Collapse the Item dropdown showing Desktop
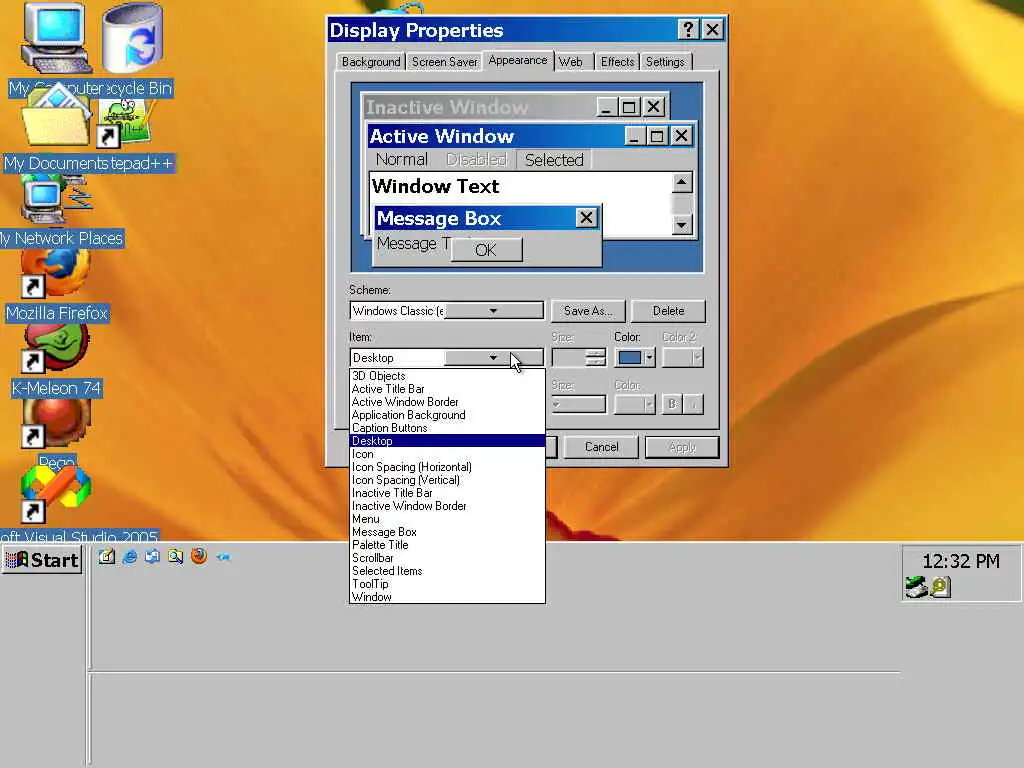Image resolution: width=1024 pixels, height=768 pixels. (494, 357)
